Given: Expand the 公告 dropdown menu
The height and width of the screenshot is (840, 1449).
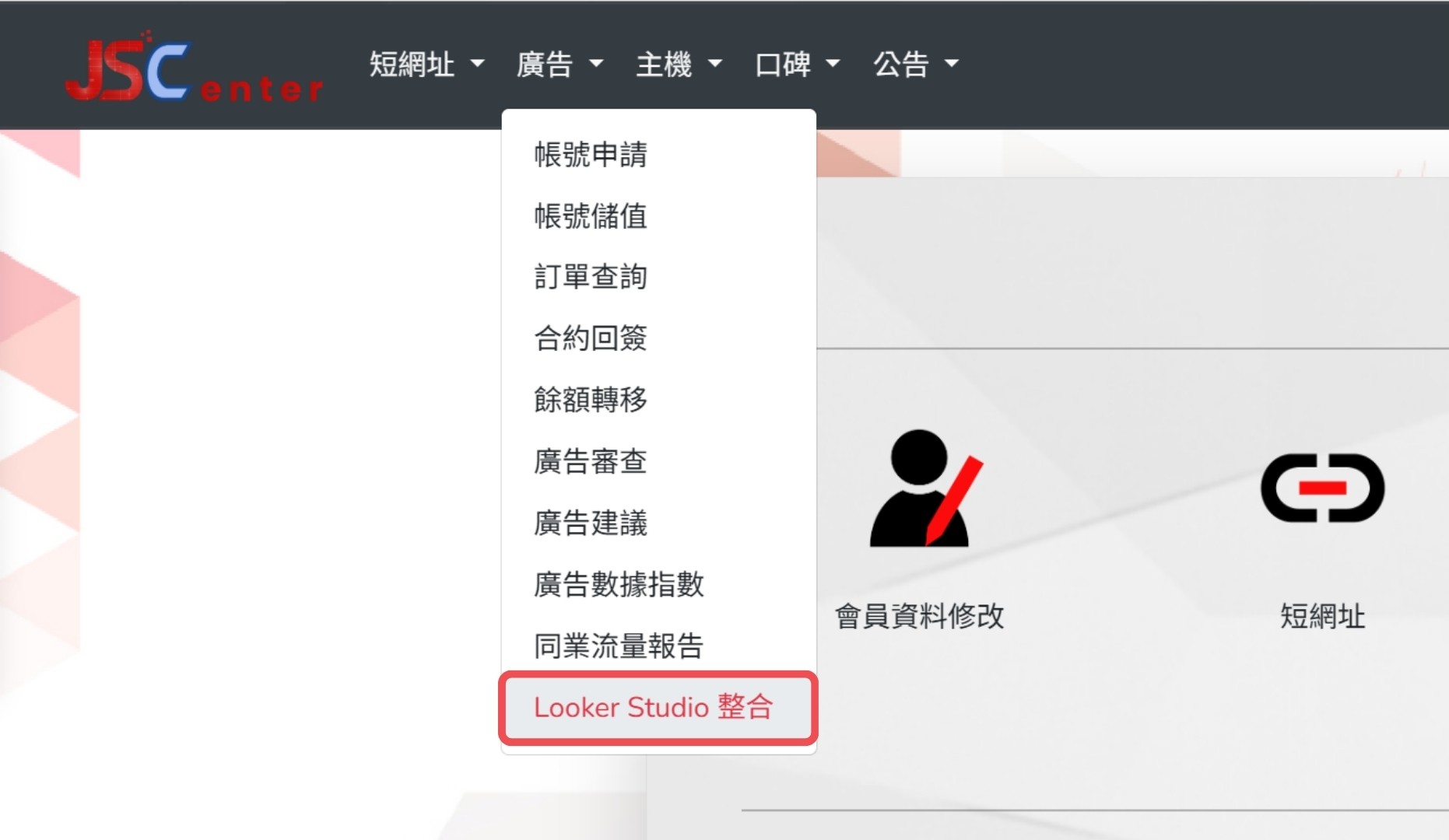Looking at the screenshot, I should (x=915, y=65).
